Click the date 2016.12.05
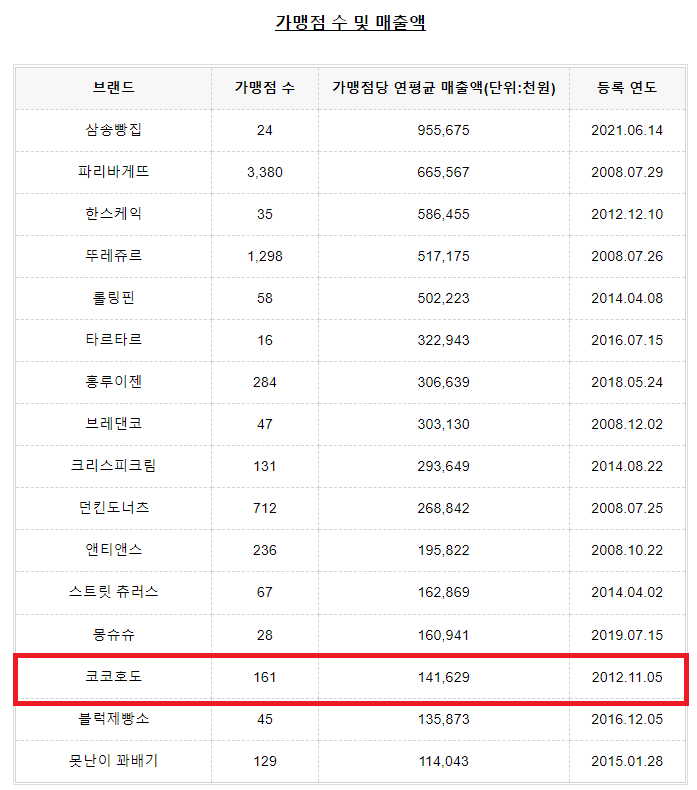697x790 pixels. [627, 719]
